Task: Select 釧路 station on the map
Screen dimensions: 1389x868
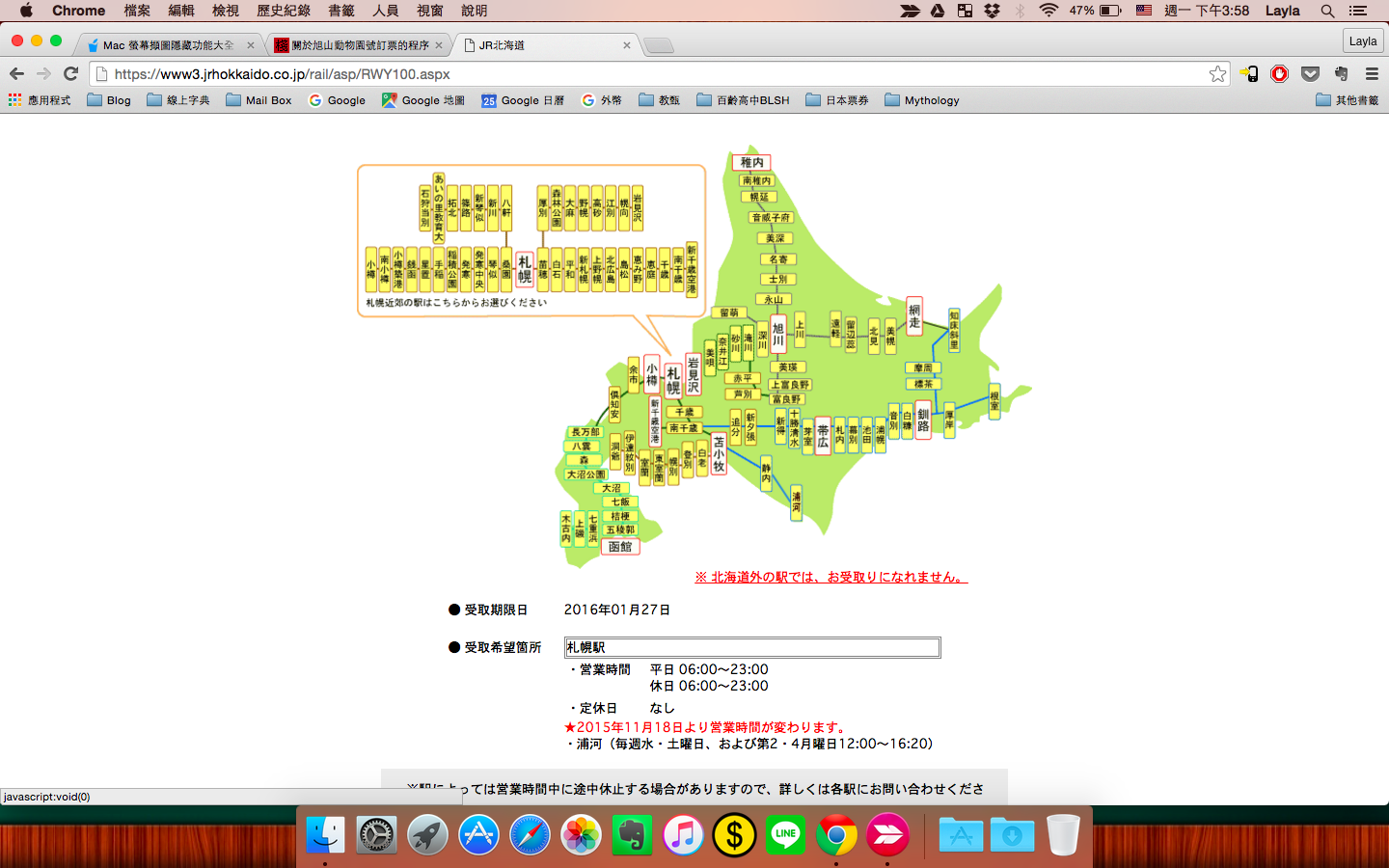Action: click(x=923, y=420)
